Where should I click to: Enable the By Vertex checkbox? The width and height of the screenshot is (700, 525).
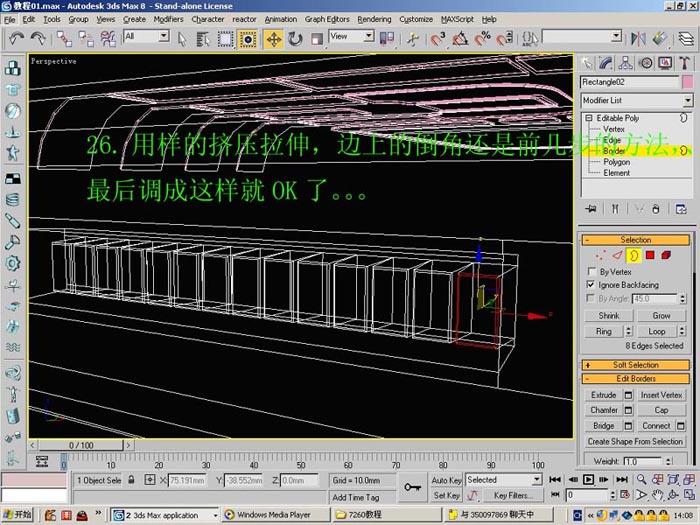click(592, 272)
